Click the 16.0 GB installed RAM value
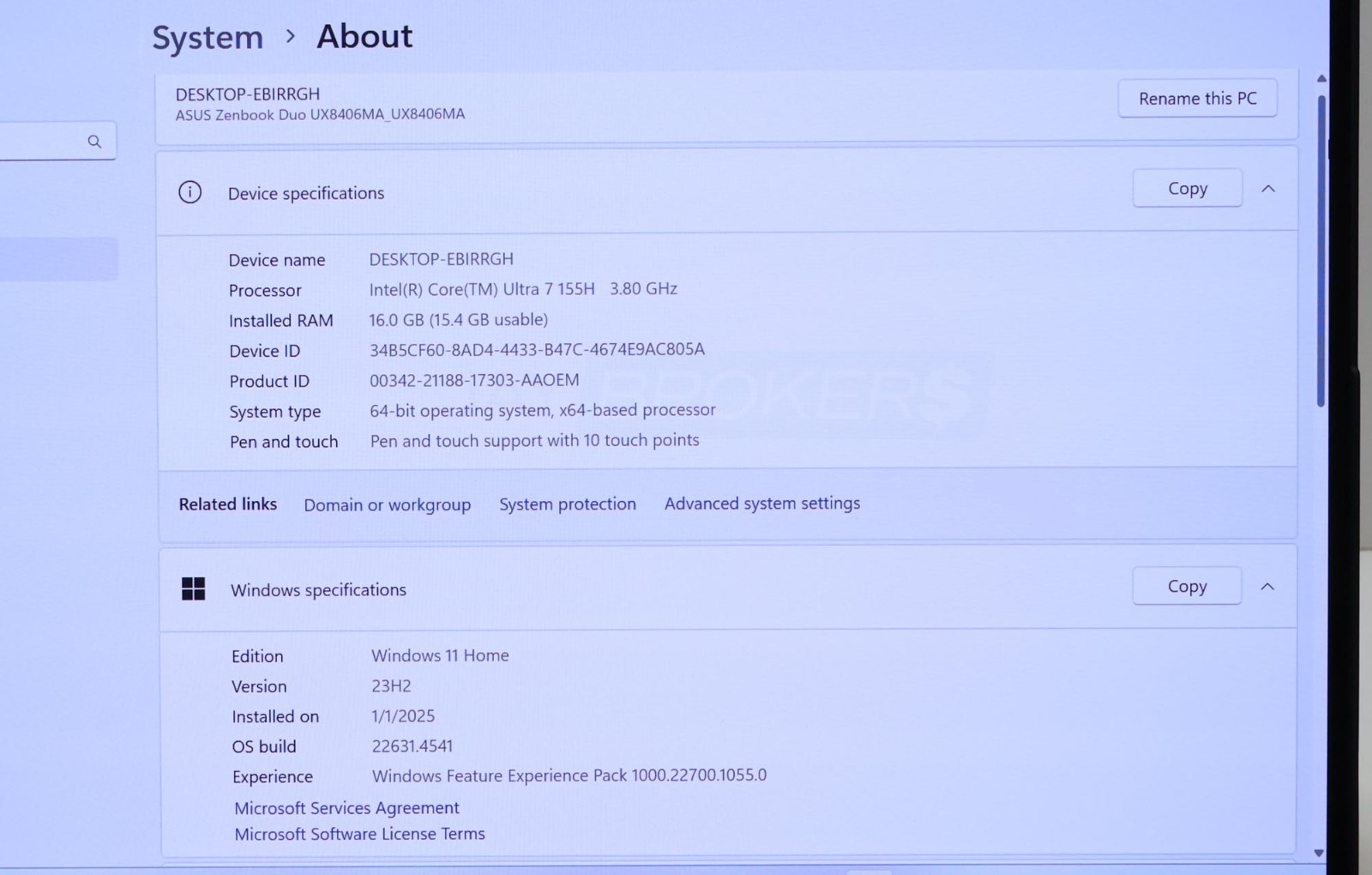Viewport: 1372px width, 875px height. click(459, 320)
